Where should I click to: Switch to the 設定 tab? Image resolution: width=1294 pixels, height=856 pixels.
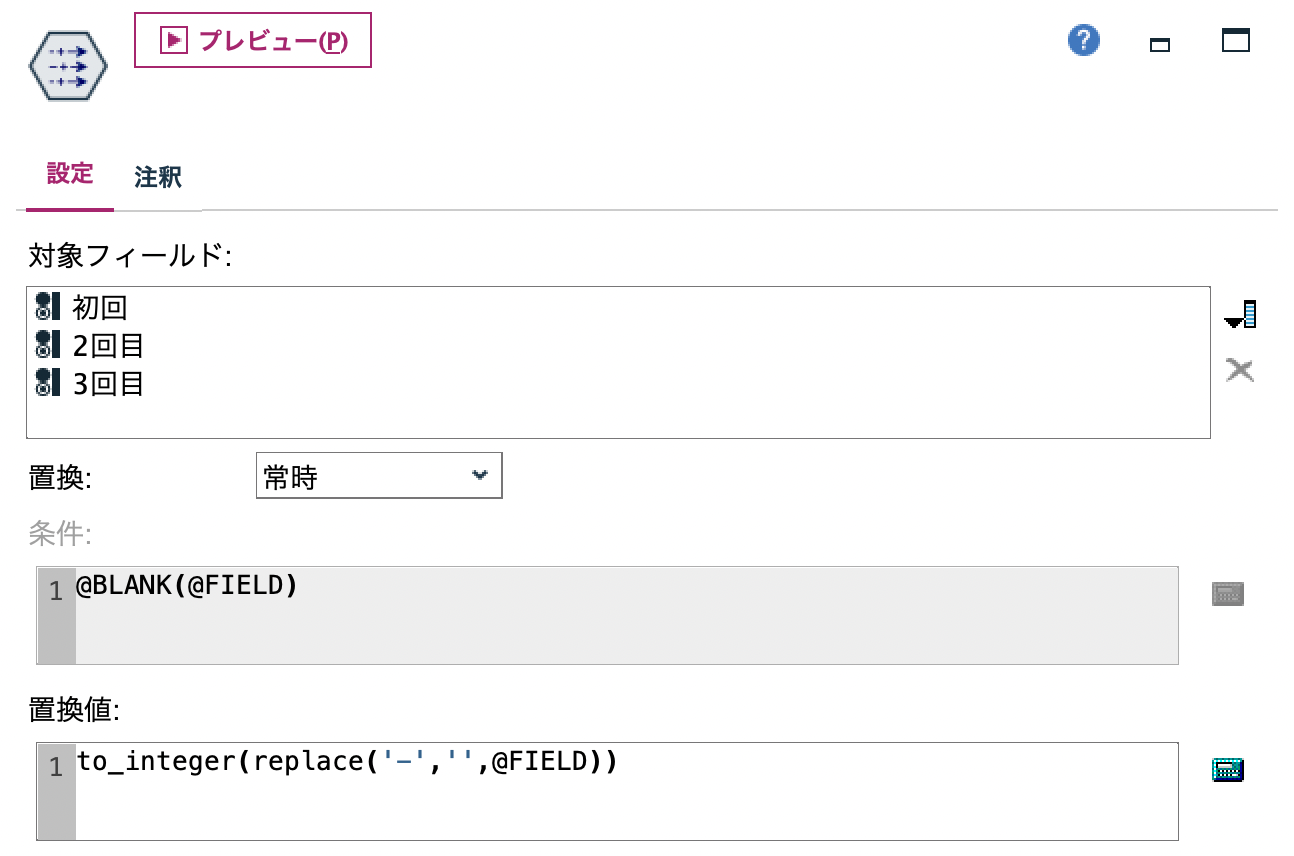click(x=69, y=173)
